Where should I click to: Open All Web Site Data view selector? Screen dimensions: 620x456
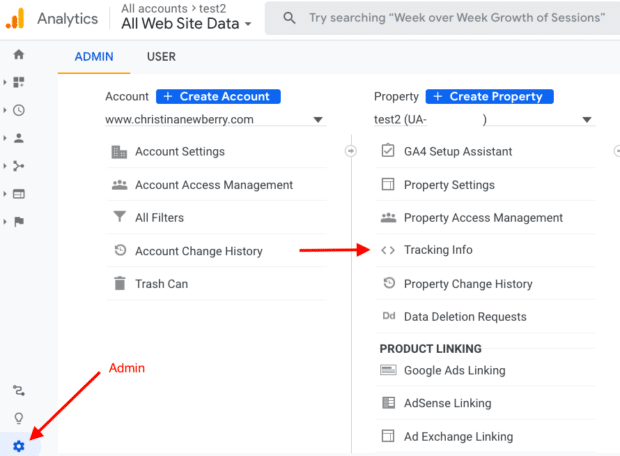tap(187, 23)
